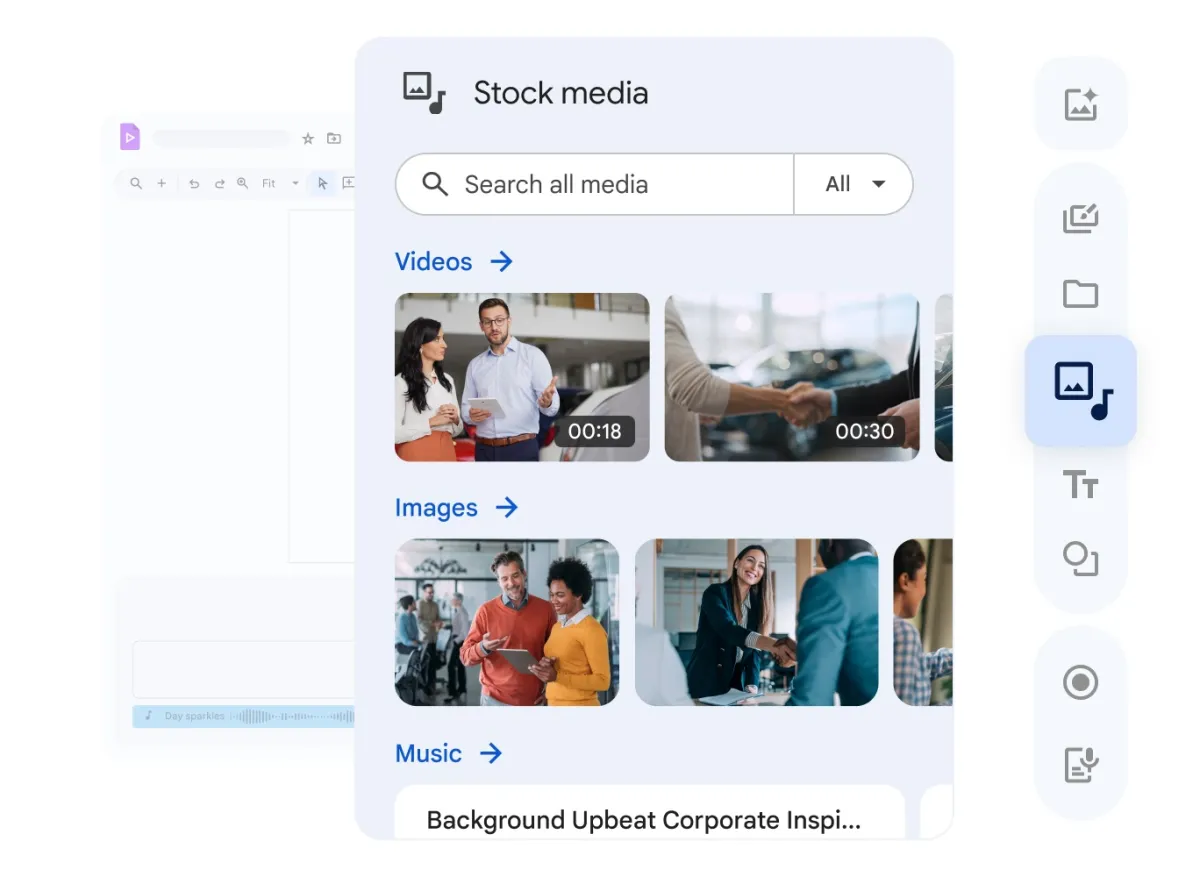The width and height of the screenshot is (1200, 877).
Task: Expand the Videos category with its arrow
Action: click(502, 261)
